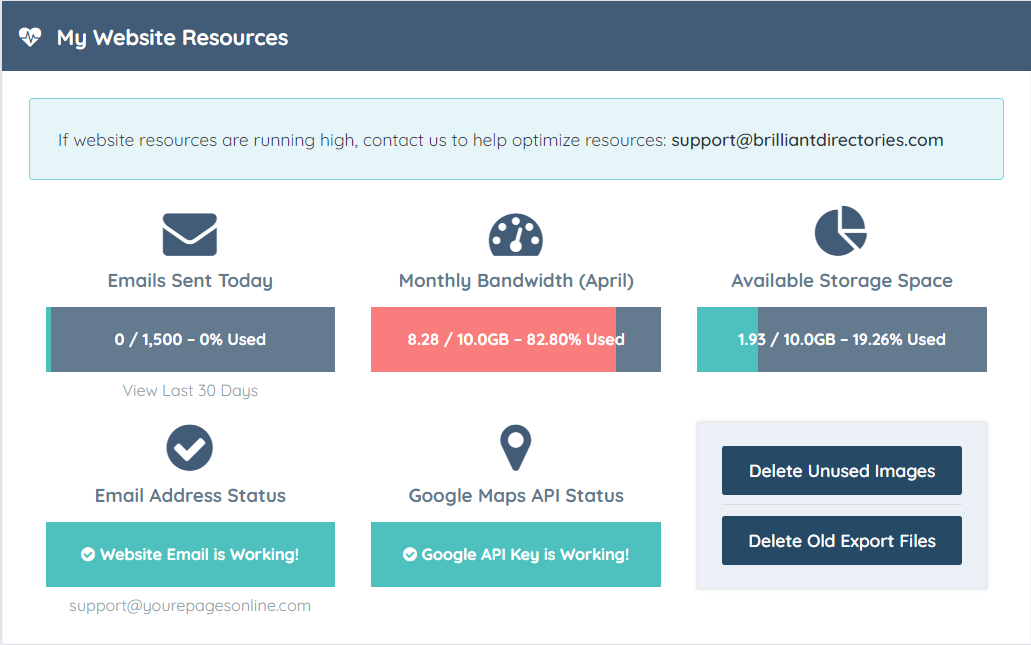Click the map pin icon for Google Maps API
The image size is (1031, 645).
coord(515,447)
